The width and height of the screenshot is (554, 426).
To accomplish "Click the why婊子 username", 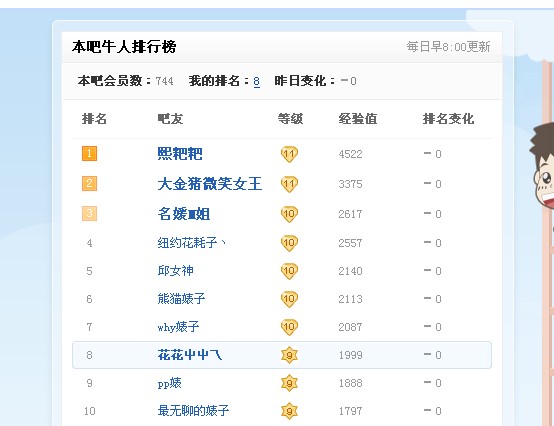I will (x=178, y=327).
